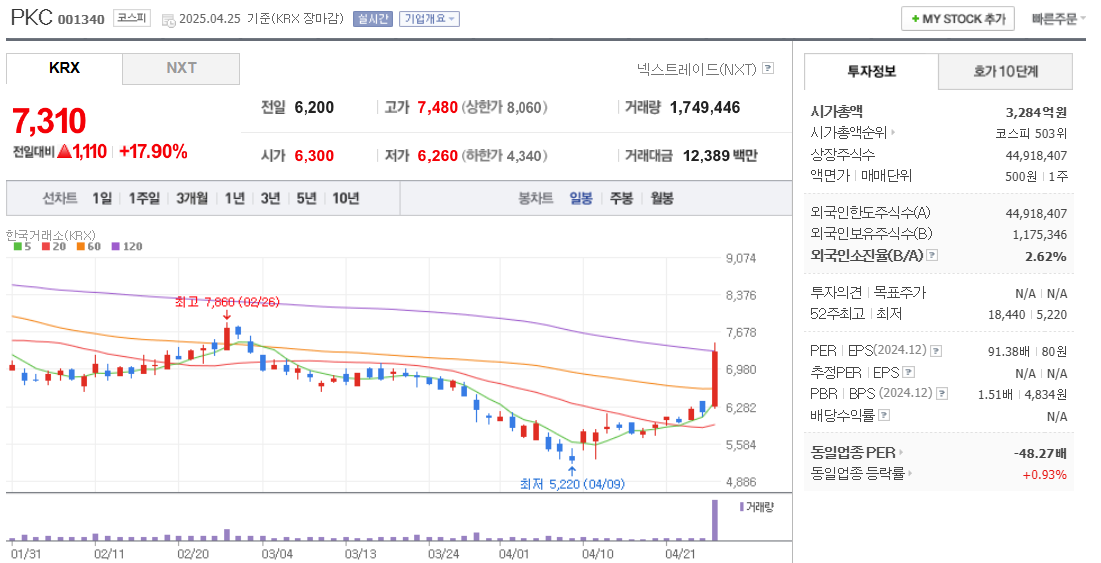The height and width of the screenshot is (563, 1101).
Task: Switch candlestick chart to 월봉
Action: coord(662,199)
